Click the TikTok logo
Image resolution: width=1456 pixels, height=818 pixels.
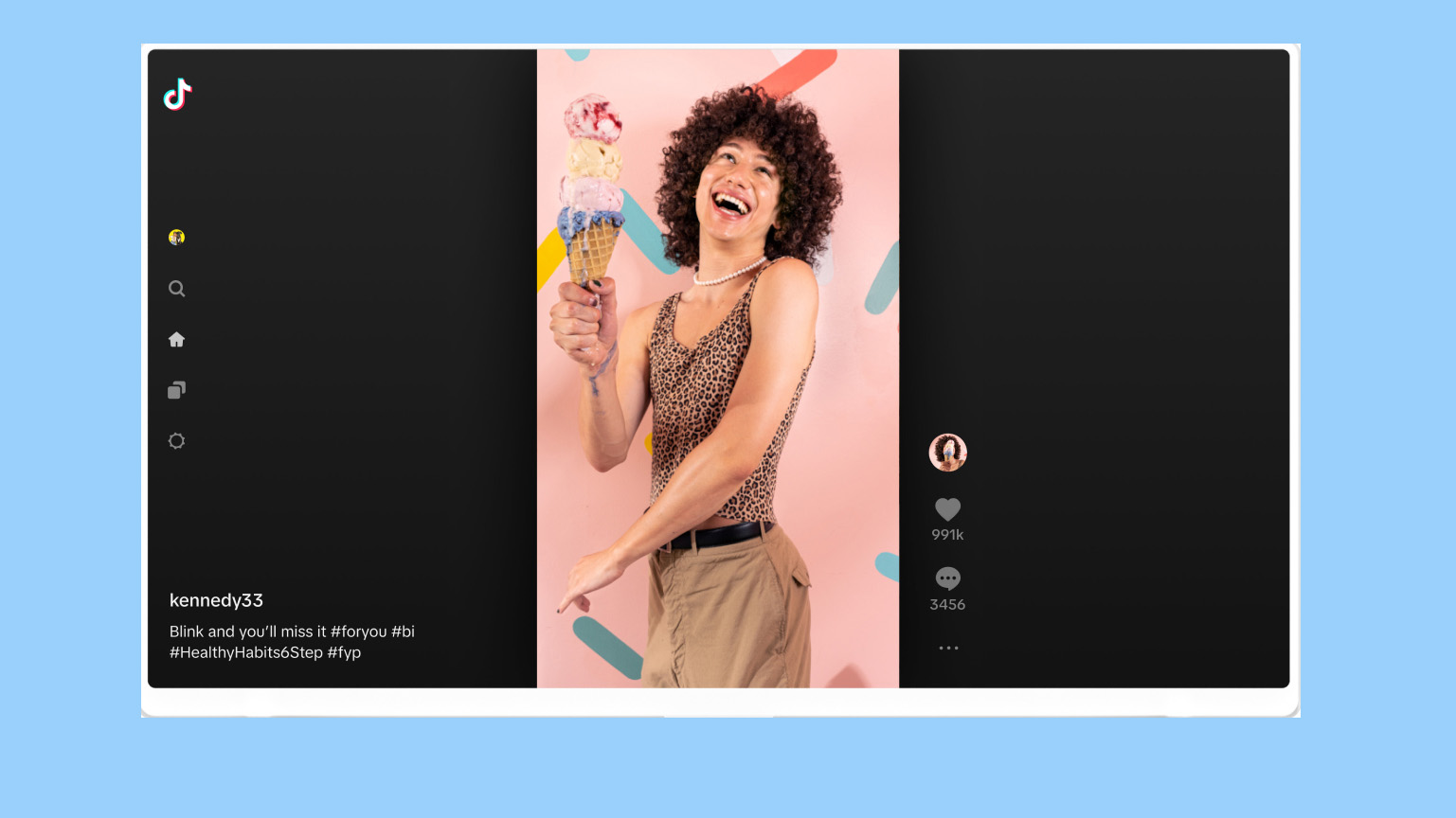pyautogui.click(x=177, y=95)
